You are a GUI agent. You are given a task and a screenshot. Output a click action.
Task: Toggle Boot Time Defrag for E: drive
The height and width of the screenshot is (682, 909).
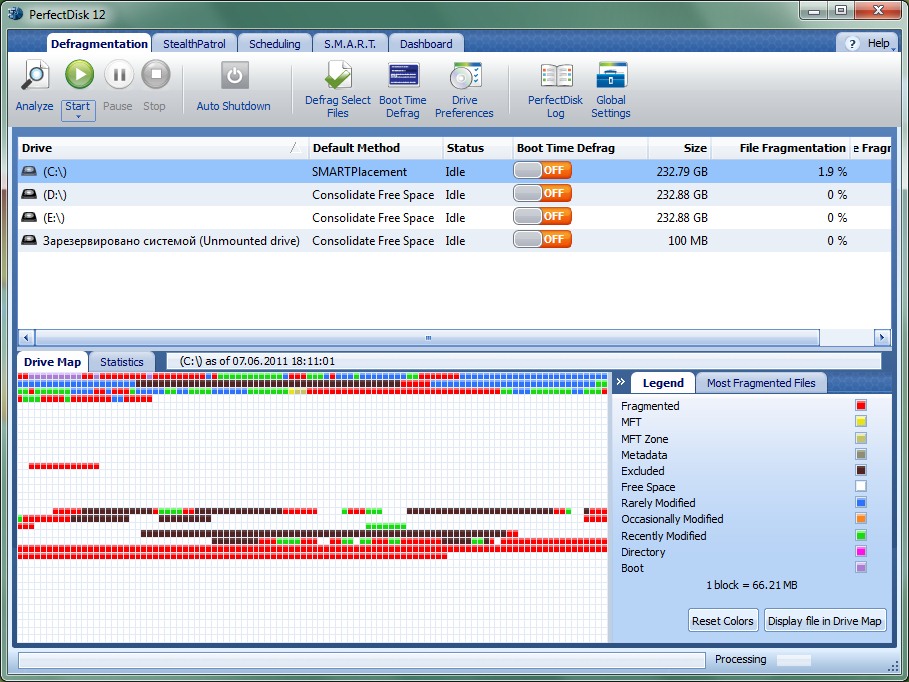coord(543,217)
